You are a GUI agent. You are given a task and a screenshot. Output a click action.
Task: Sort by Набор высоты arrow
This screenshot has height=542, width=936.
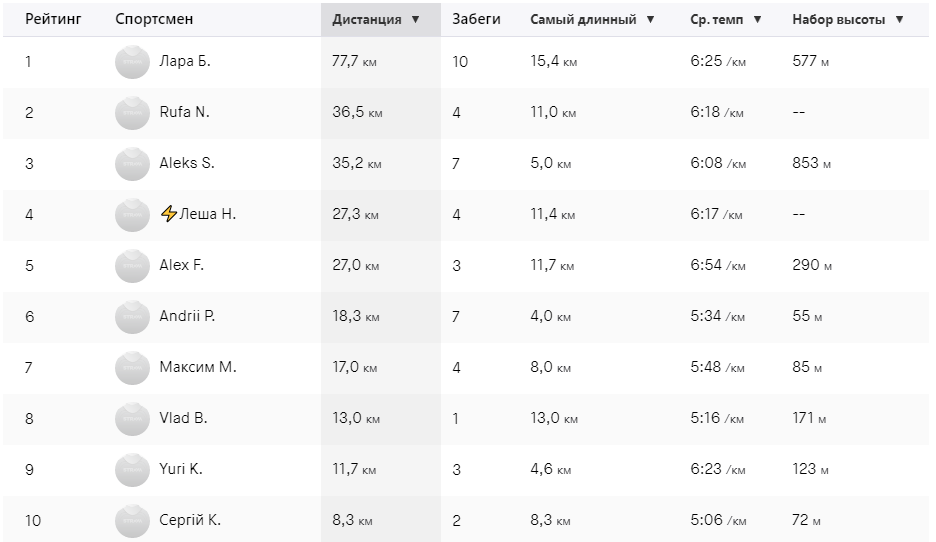[900, 20]
